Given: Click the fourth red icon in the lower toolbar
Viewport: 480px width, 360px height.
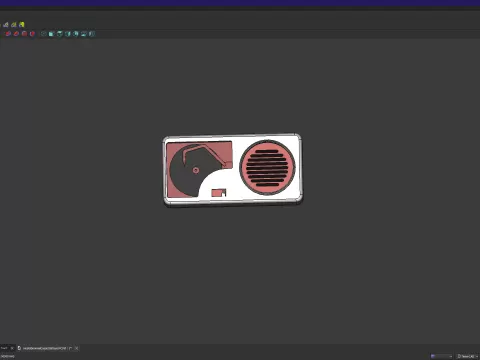Looking at the screenshot, I should [32, 34].
